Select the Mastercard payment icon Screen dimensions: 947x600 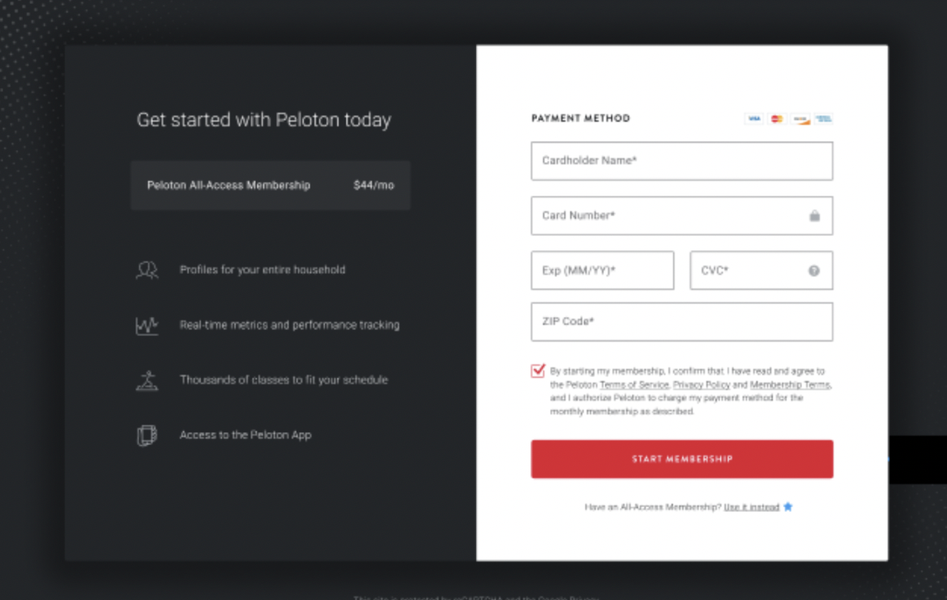777,118
